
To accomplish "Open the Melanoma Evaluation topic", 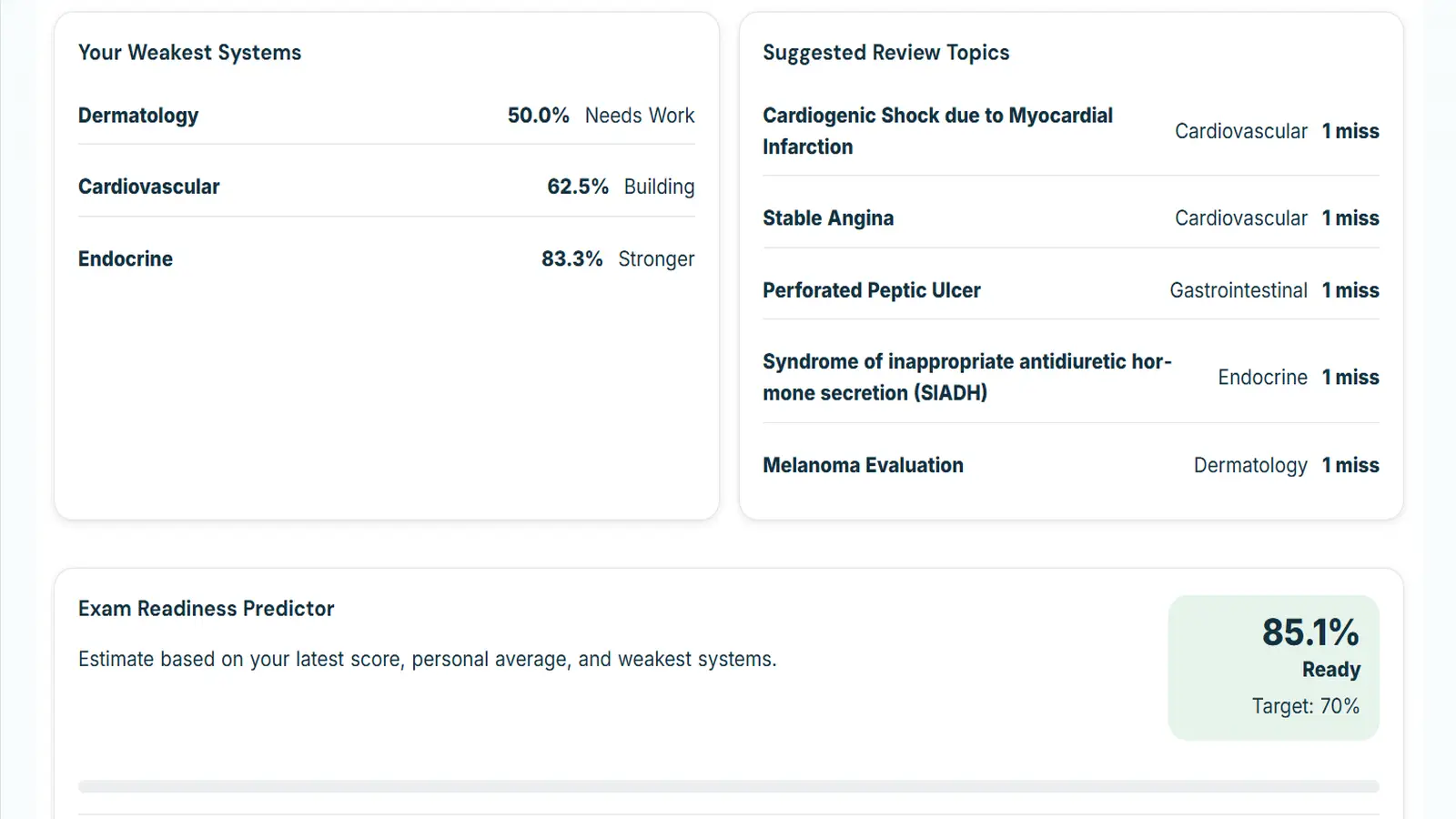I will coord(863,465).
